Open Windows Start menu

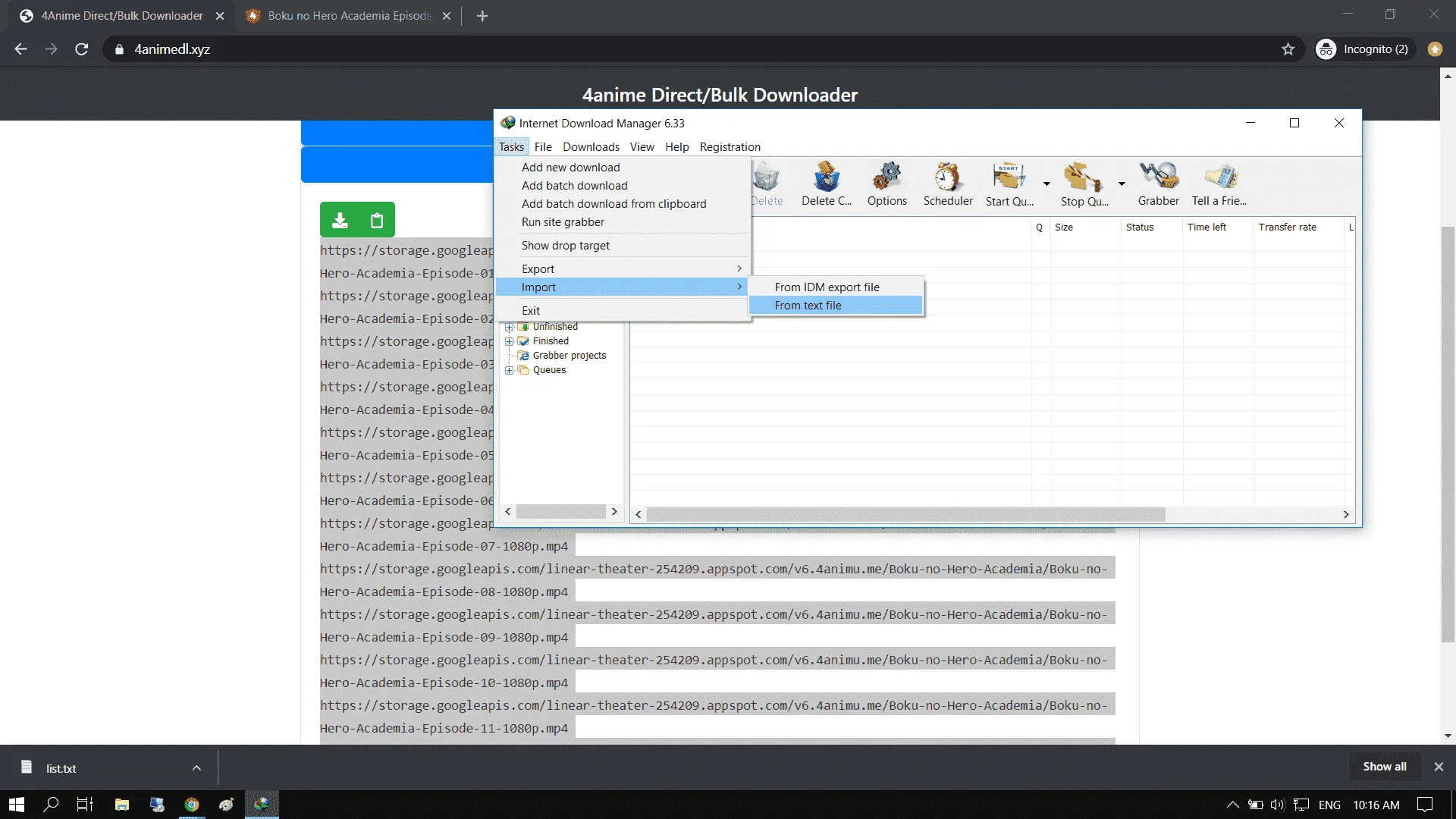pos(17,805)
